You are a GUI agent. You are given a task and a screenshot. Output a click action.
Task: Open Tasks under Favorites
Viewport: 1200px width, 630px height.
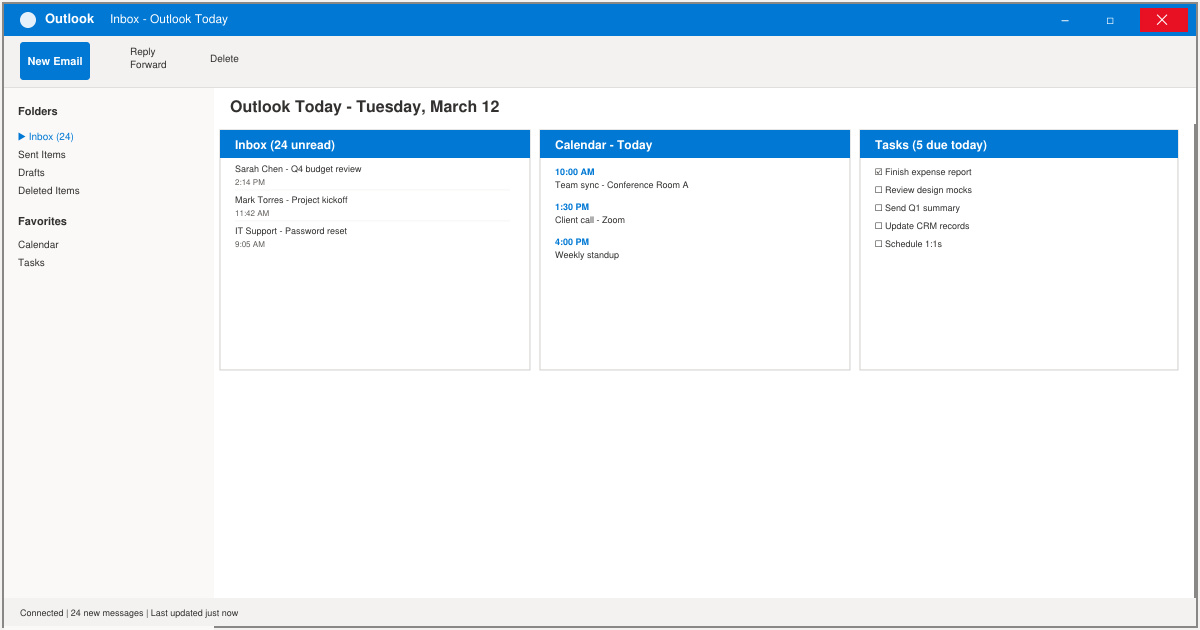31,263
